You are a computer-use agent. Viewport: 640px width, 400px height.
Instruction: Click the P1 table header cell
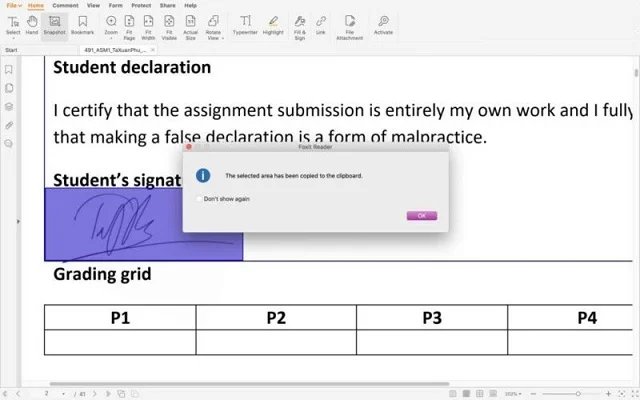(120, 317)
